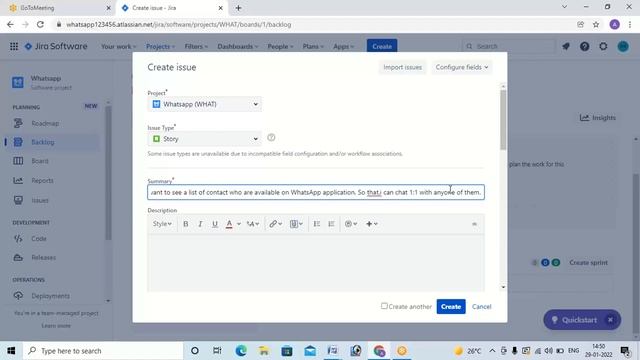Open Jira help question mark icon
Screen dimensions: 640x360
click(584, 47)
